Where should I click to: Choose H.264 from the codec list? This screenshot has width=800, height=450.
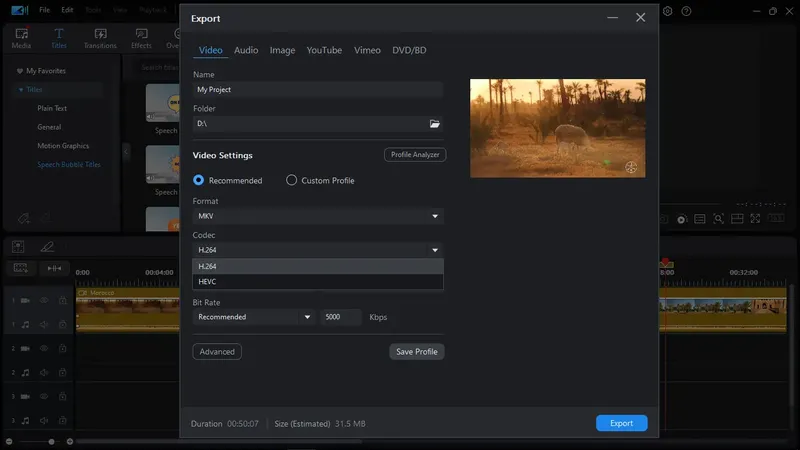pos(318,266)
